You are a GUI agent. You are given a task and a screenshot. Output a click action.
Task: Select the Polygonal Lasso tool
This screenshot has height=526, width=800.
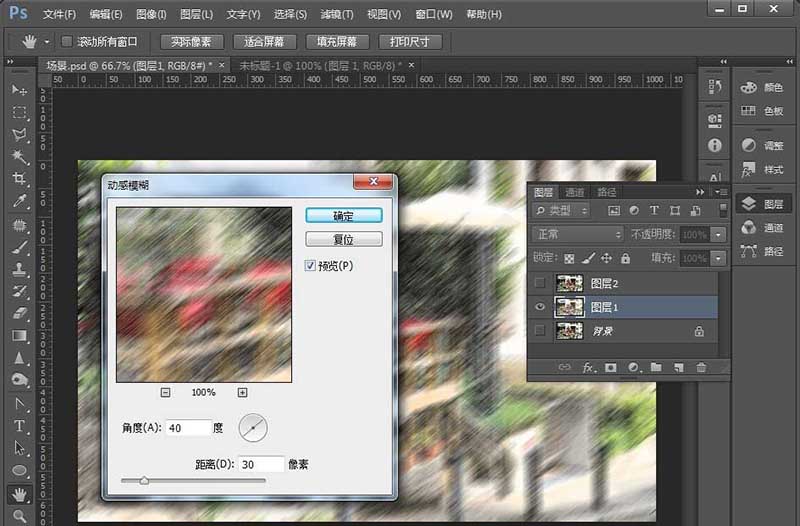pos(19,135)
